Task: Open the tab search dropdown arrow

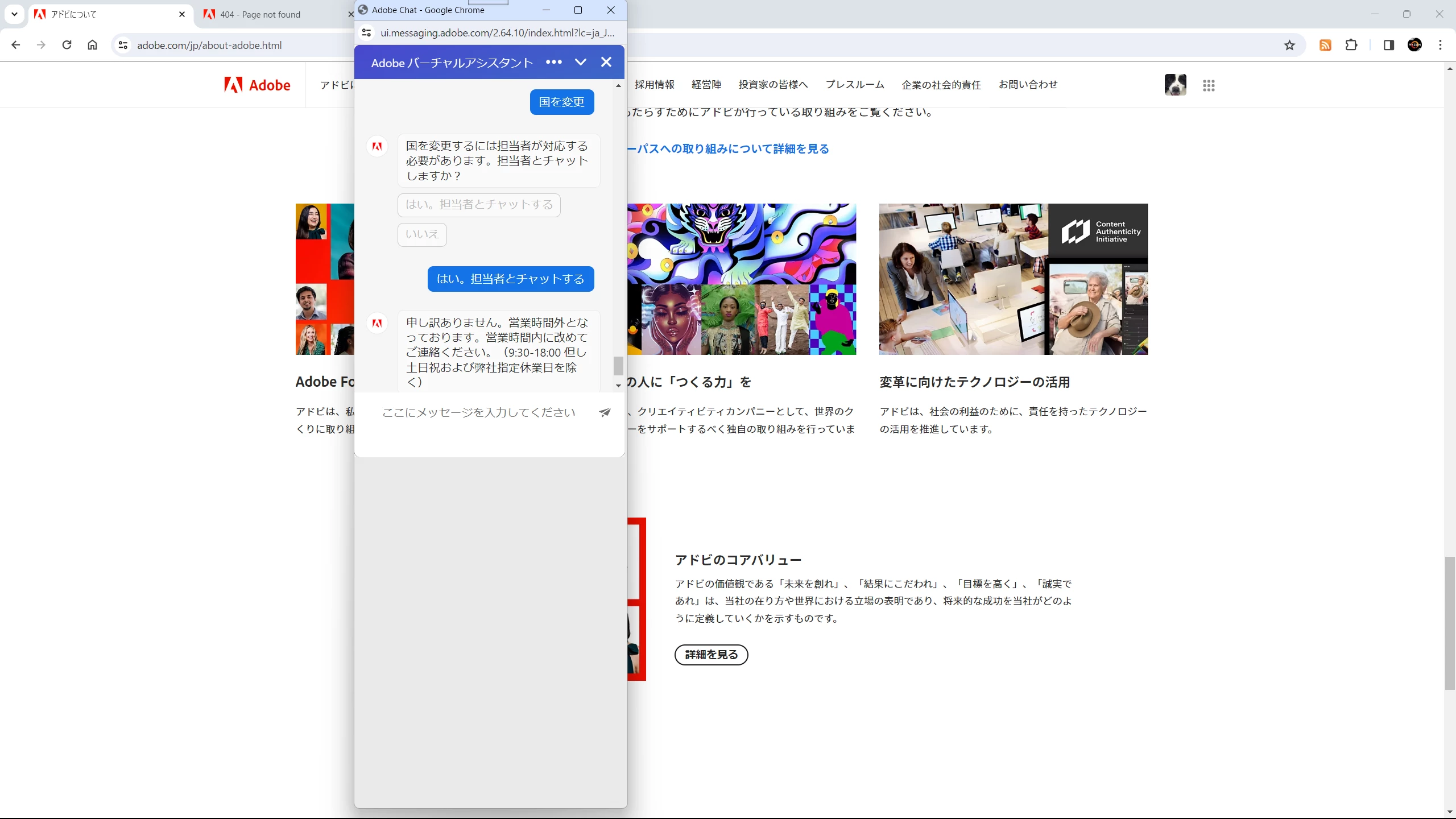Action: (14, 14)
